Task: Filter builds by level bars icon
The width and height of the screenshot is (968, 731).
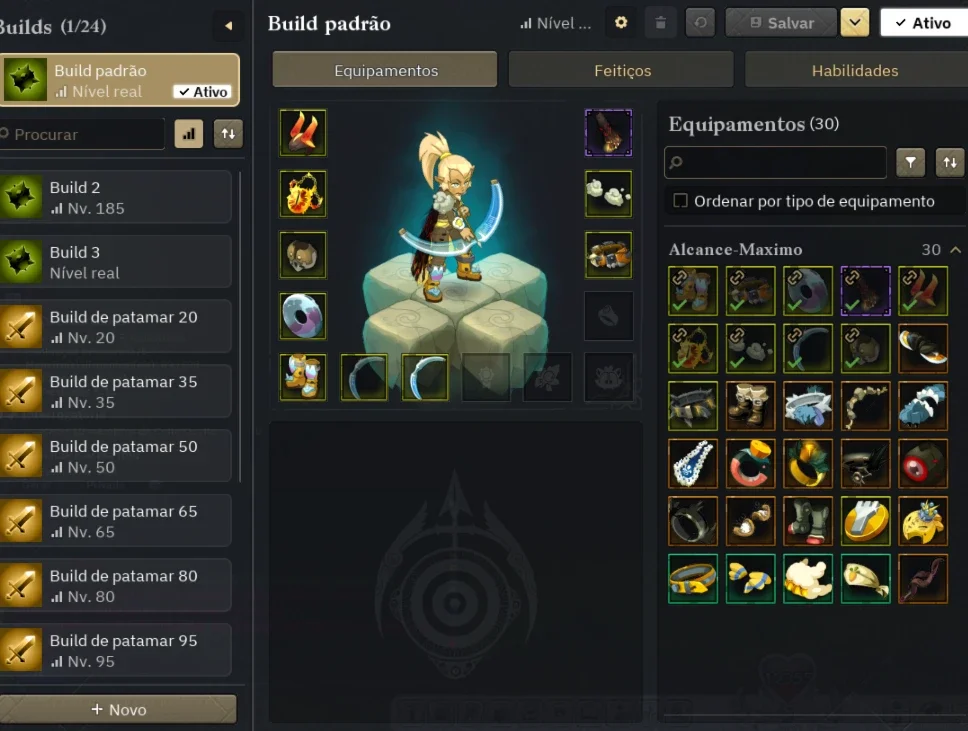Action: click(x=189, y=134)
